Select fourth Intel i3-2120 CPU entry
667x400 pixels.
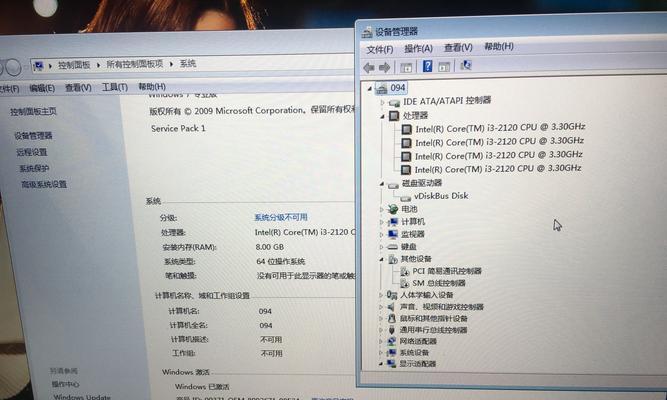point(497,169)
